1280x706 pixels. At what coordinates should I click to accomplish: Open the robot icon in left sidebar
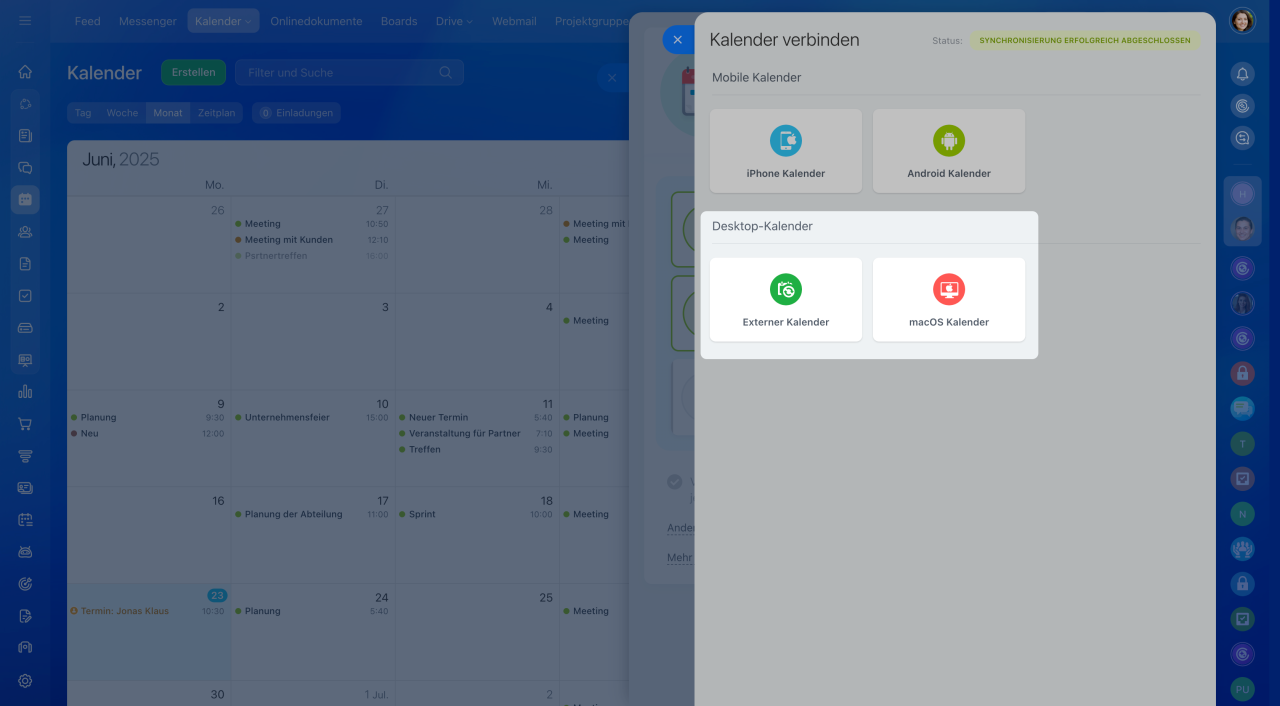coord(25,552)
